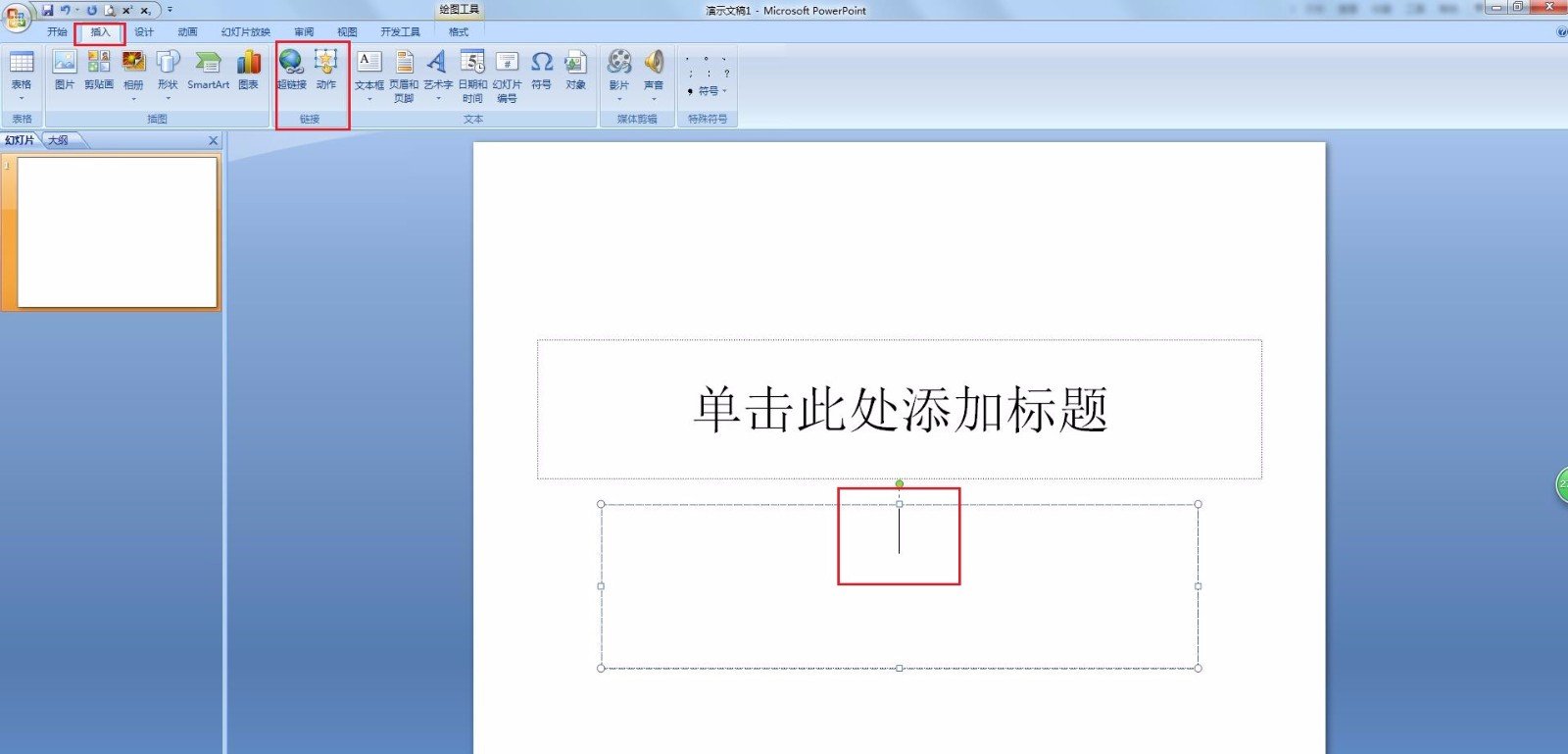
Task: Insert the question mark special symbol
Action: [726, 74]
